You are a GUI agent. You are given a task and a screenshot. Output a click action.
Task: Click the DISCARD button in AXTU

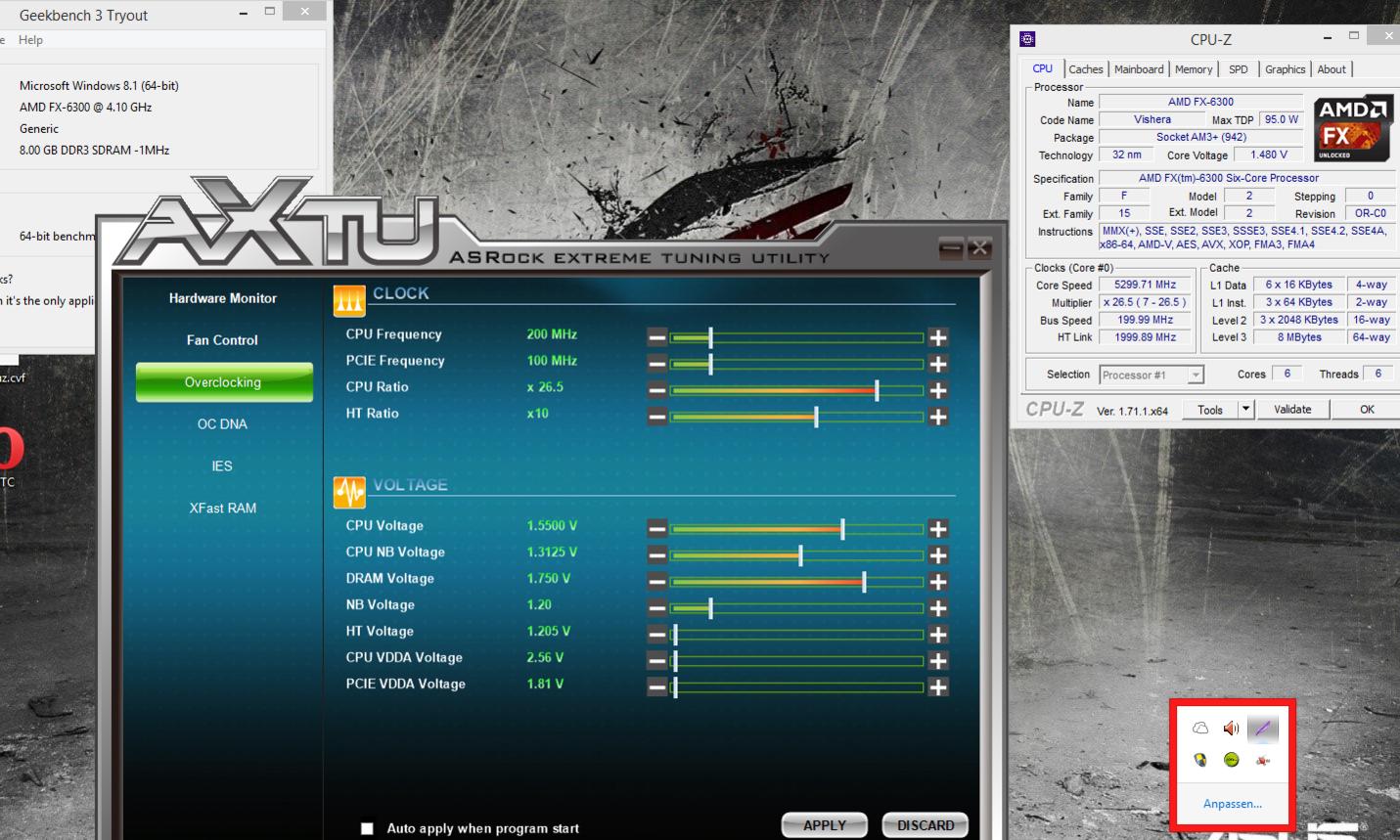pos(926,825)
